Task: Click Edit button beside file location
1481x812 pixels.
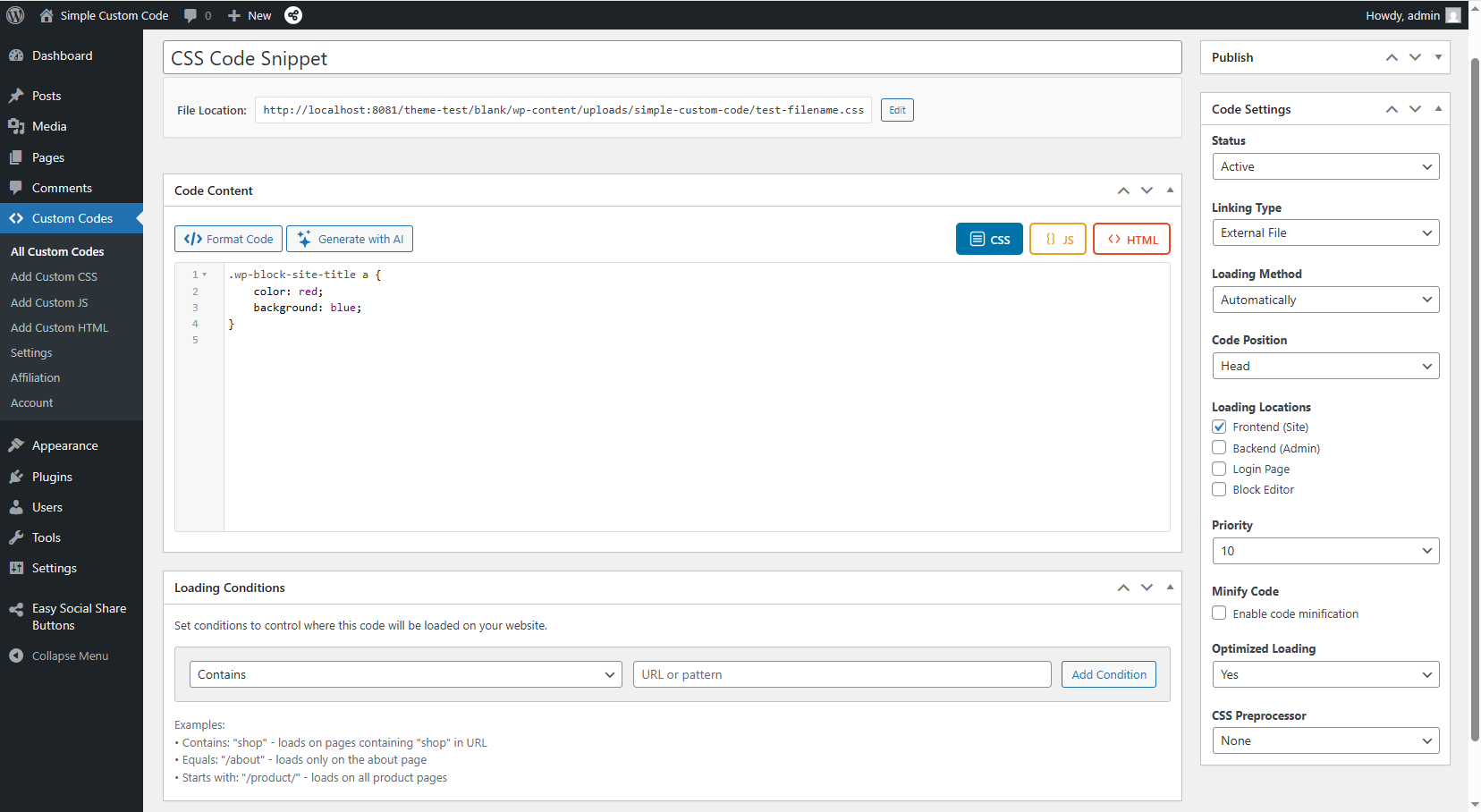Action: coord(897,110)
